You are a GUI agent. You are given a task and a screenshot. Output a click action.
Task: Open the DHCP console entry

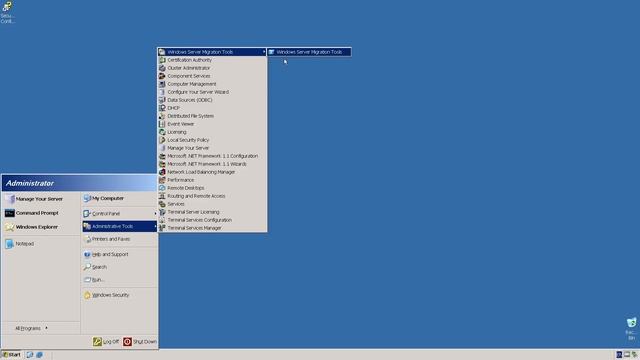coord(212,108)
